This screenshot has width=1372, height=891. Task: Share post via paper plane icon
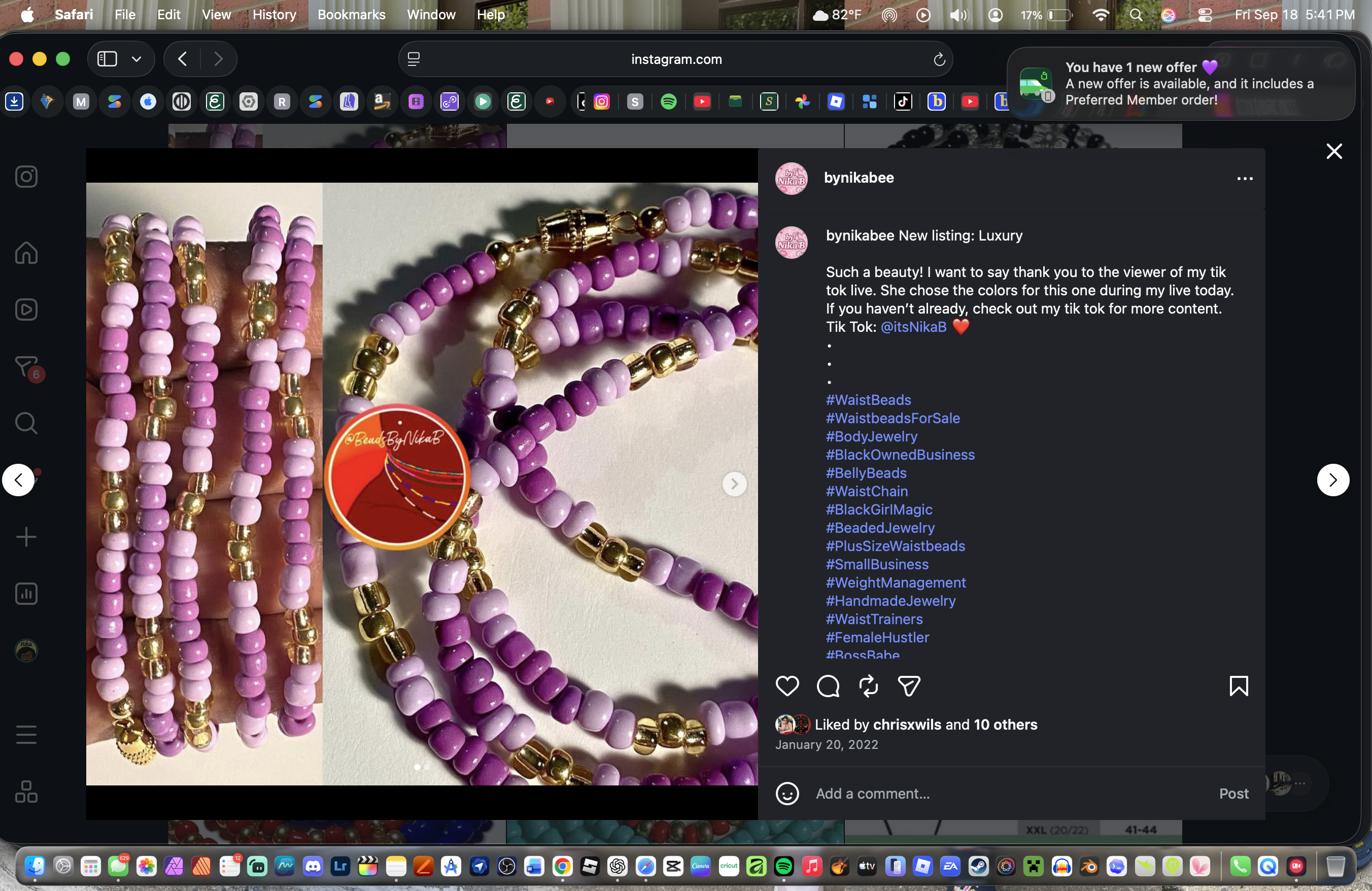[909, 686]
